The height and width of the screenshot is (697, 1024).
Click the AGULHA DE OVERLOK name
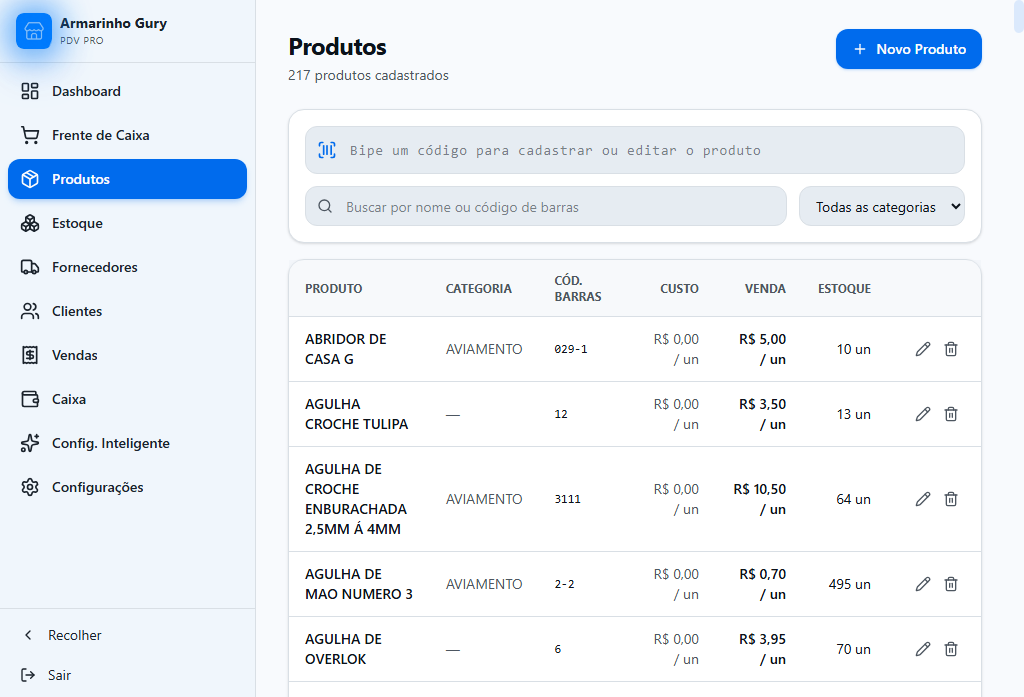pyautogui.click(x=344, y=649)
